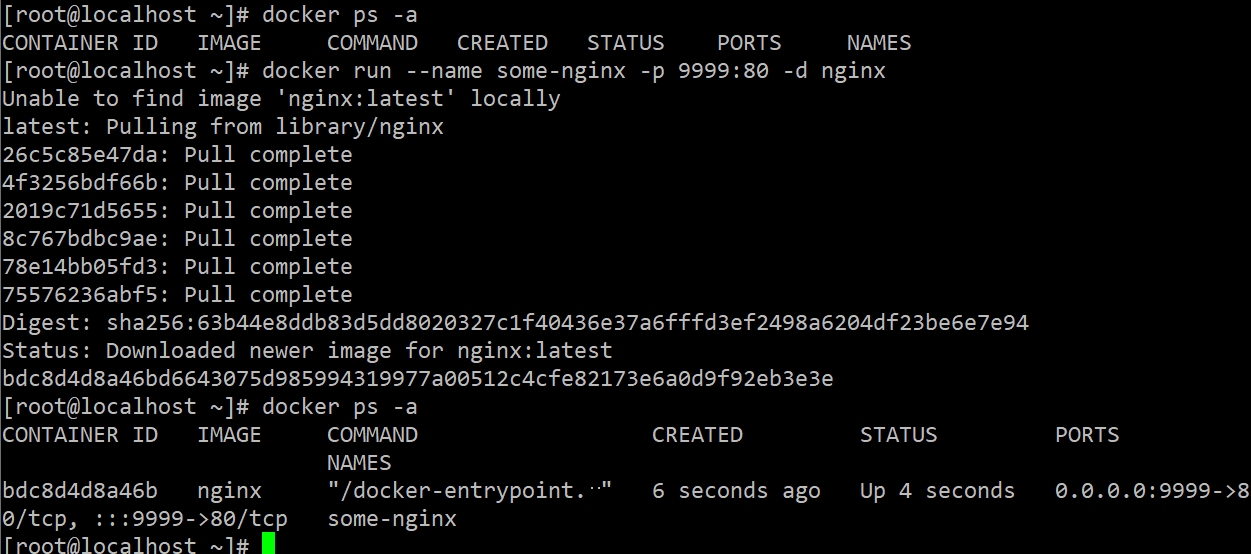The height and width of the screenshot is (554, 1251).
Task: Click the STATUS header in lower table
Action: pos(899,435)
